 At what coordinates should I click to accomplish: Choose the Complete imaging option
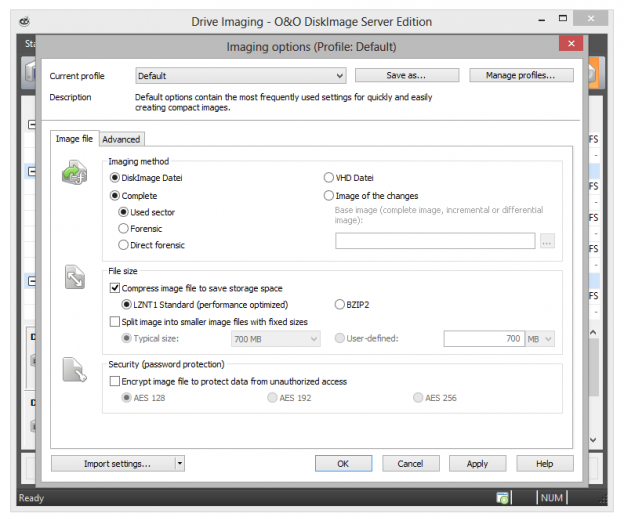(115, 195)
